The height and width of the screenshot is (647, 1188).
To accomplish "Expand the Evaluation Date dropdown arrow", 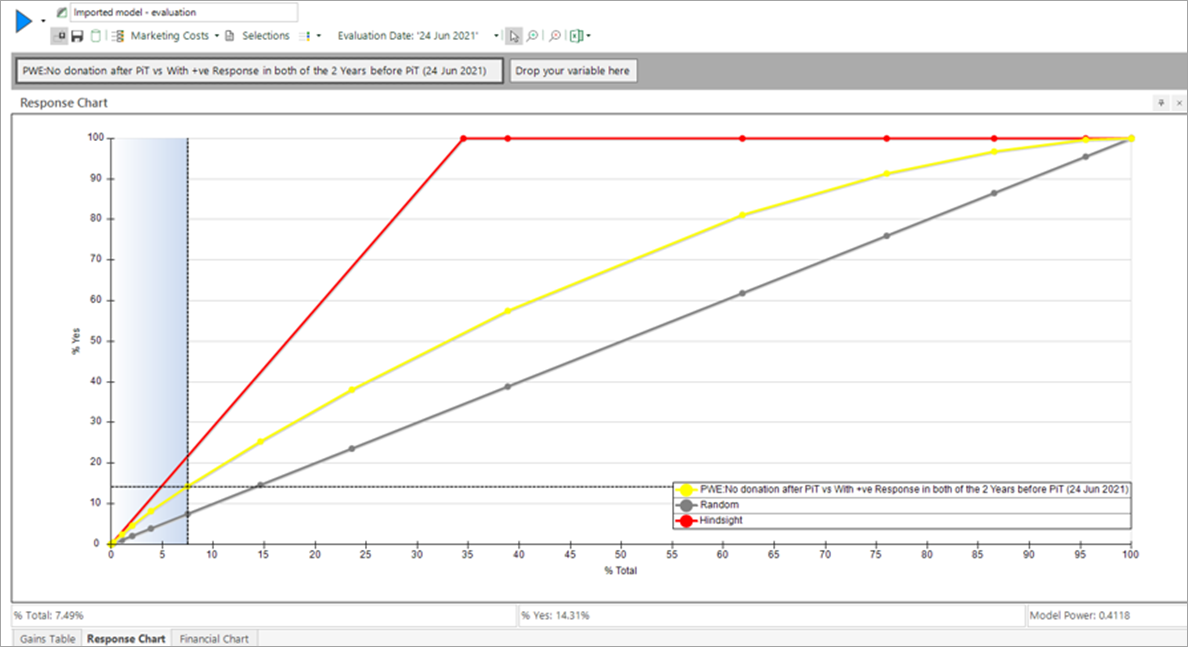I will pos(496,36).
